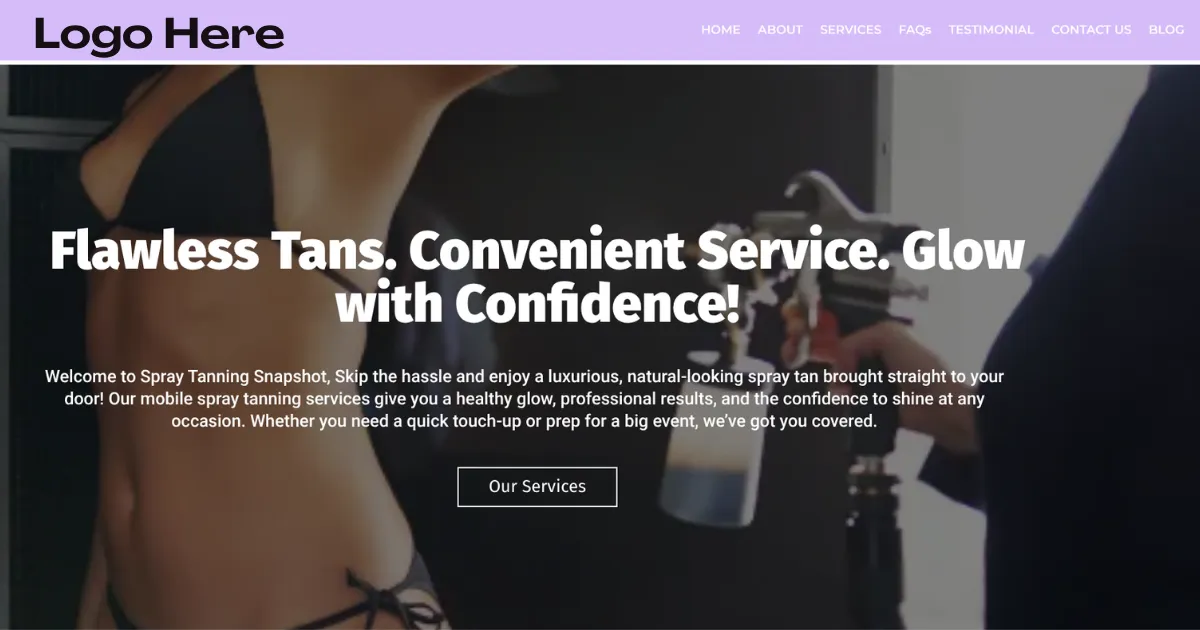Open the FAQs navigation item
Viewport: 1200px width, 630px height.
coord(915,30)
